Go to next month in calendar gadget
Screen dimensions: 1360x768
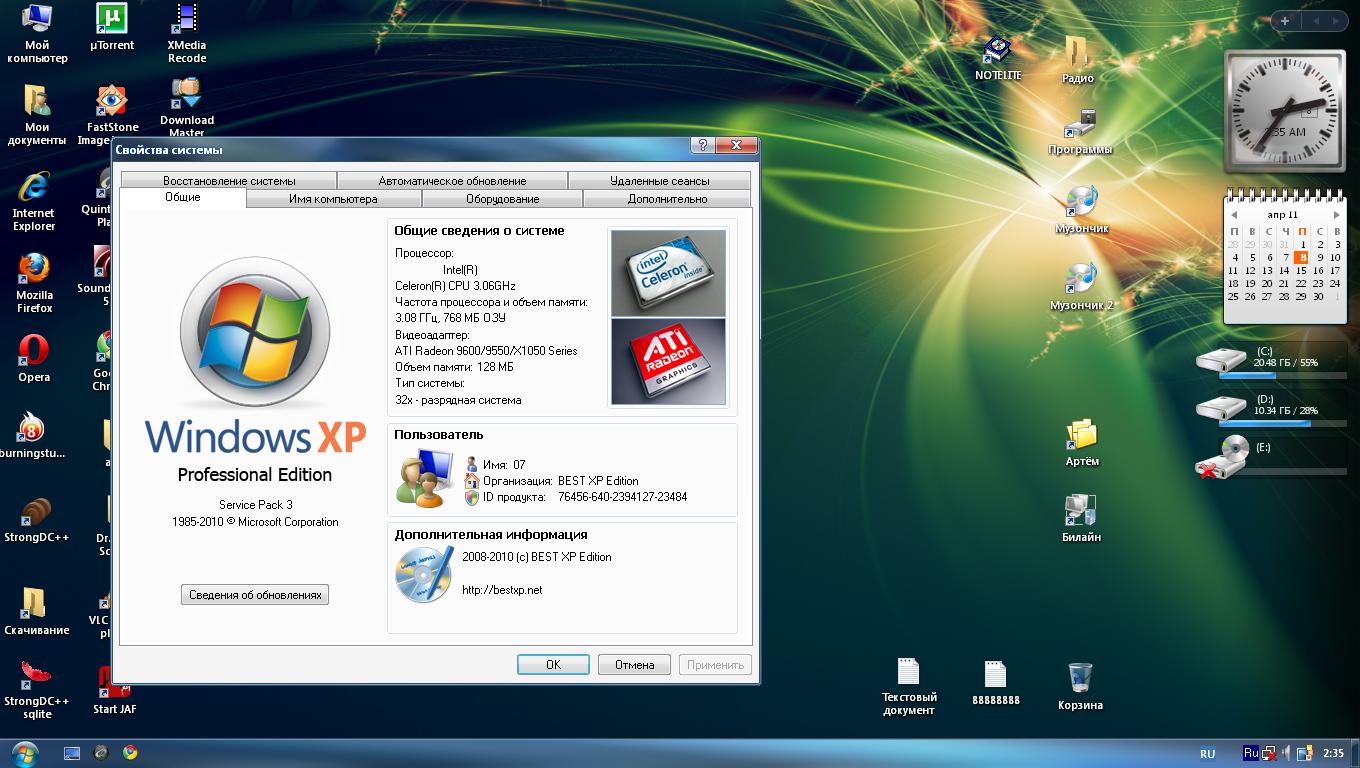[x=1336, y=215]
